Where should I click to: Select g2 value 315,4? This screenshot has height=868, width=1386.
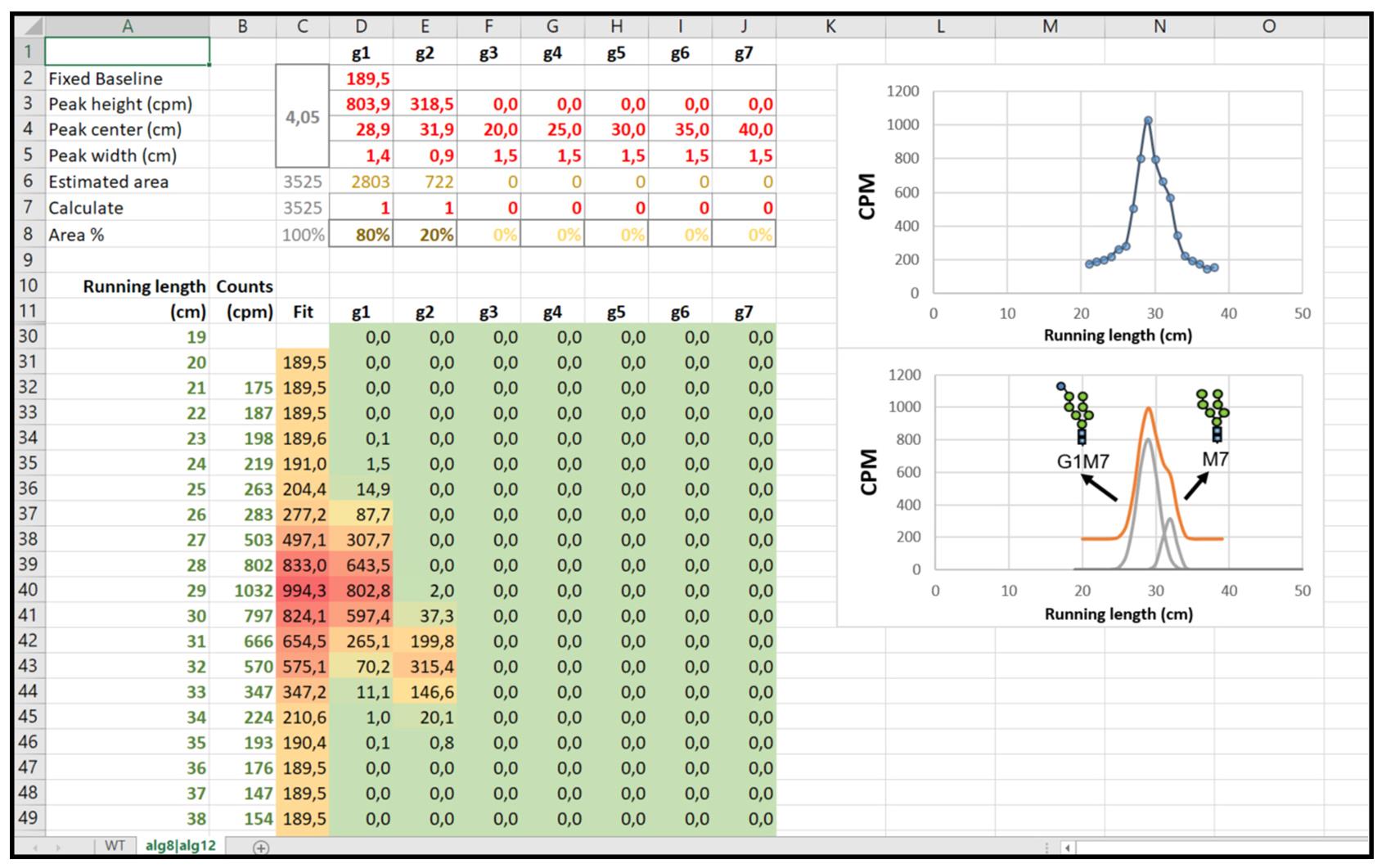[425, 666]
